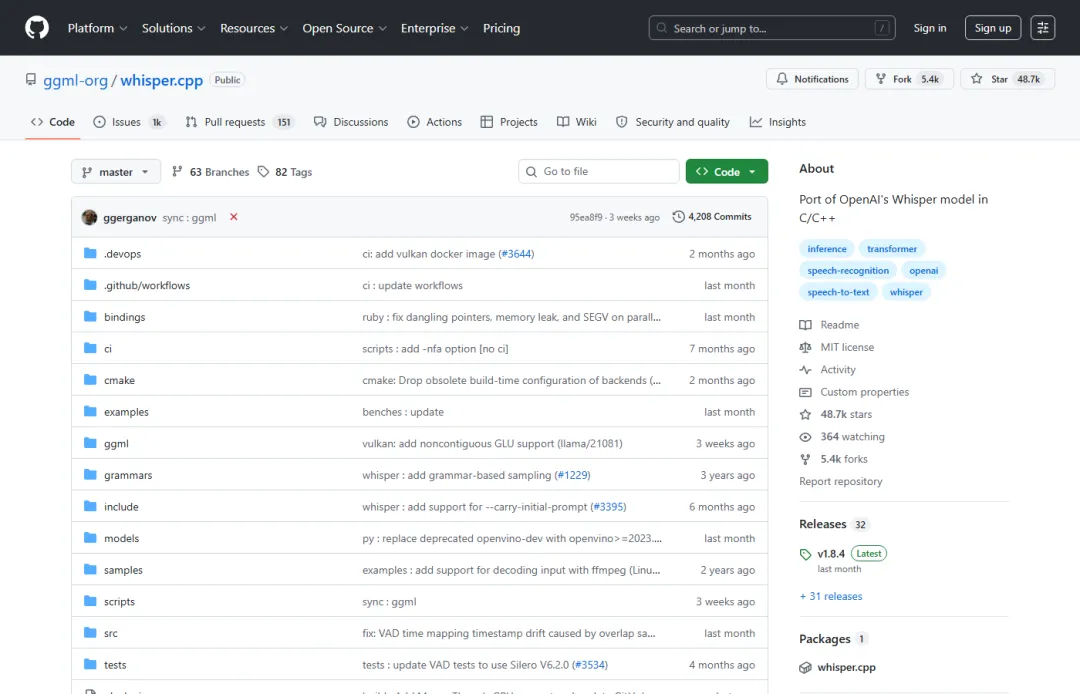Switch to the Discussions tab
This screenshot has width=1080, height=694.
[x=351, y=122]
